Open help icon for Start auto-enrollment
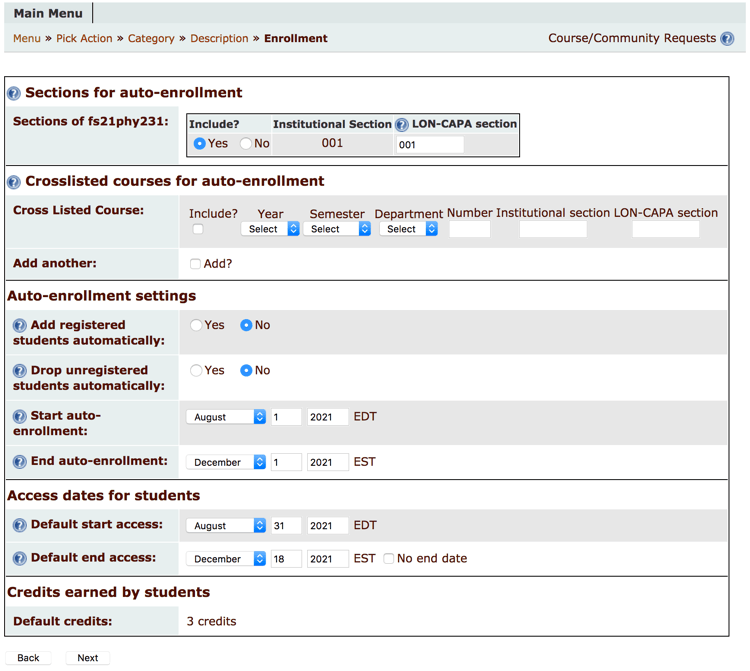The image size is (750, 671). pyautogui.click(x=20, y=416)
